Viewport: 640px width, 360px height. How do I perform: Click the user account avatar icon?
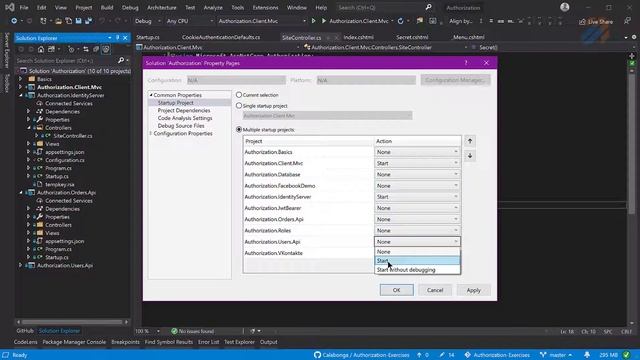point(565,7)
